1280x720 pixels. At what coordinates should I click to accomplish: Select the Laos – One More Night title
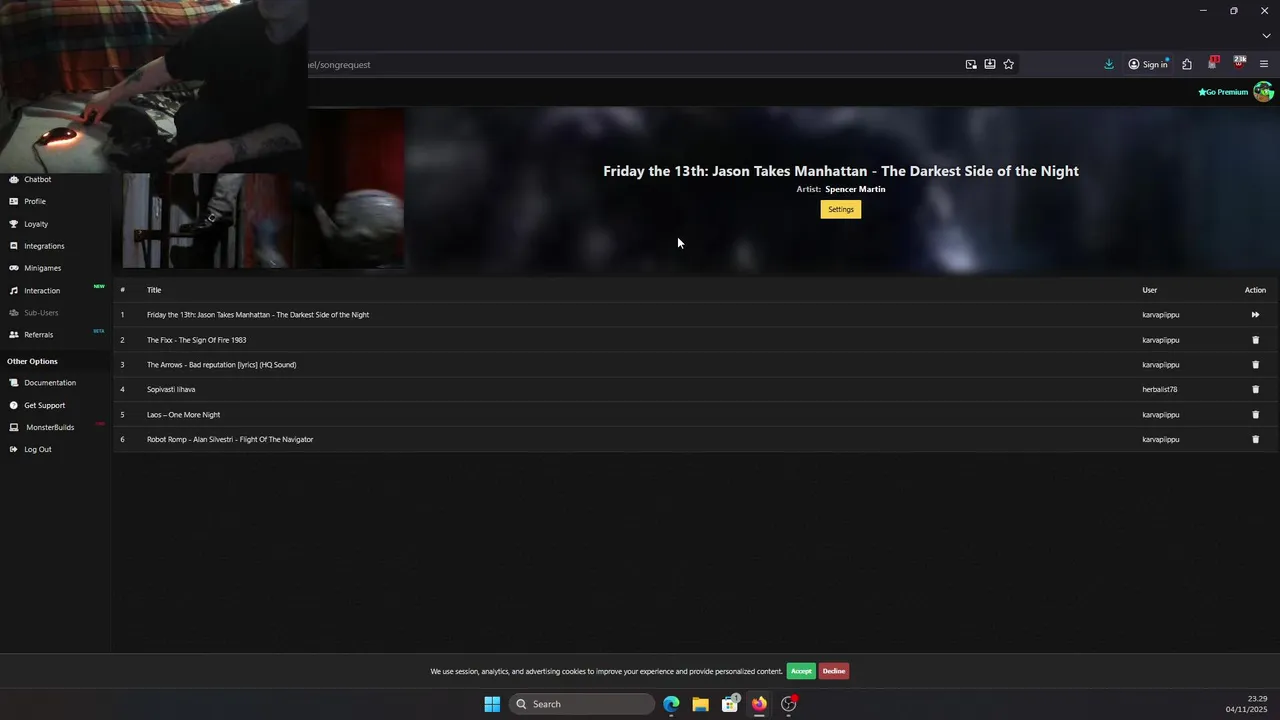[x=183, y=415]
